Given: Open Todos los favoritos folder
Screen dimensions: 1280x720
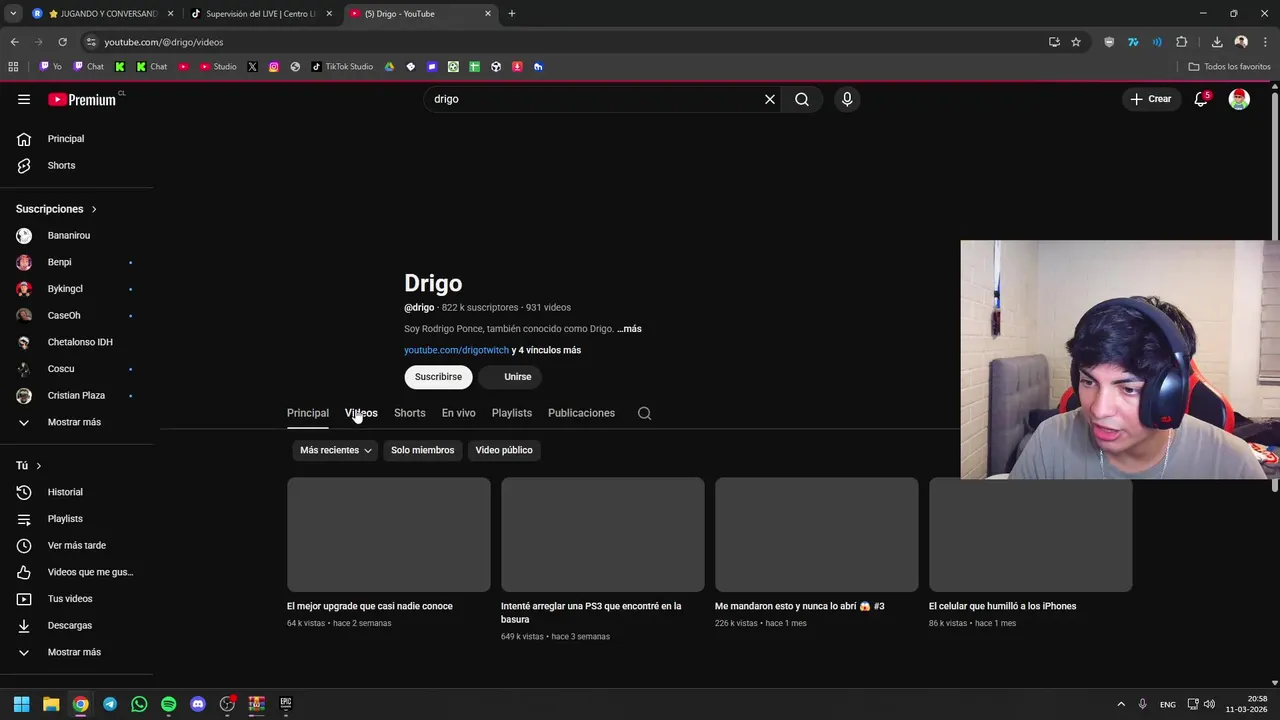Looking at the screenshot, I should tap(1229, 67).
